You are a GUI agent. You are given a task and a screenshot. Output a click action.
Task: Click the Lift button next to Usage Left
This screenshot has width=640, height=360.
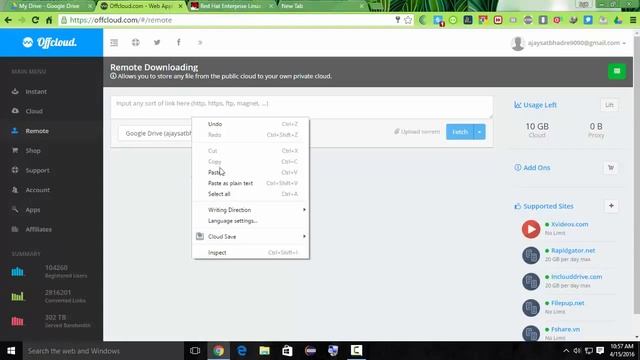click(609, 105)
